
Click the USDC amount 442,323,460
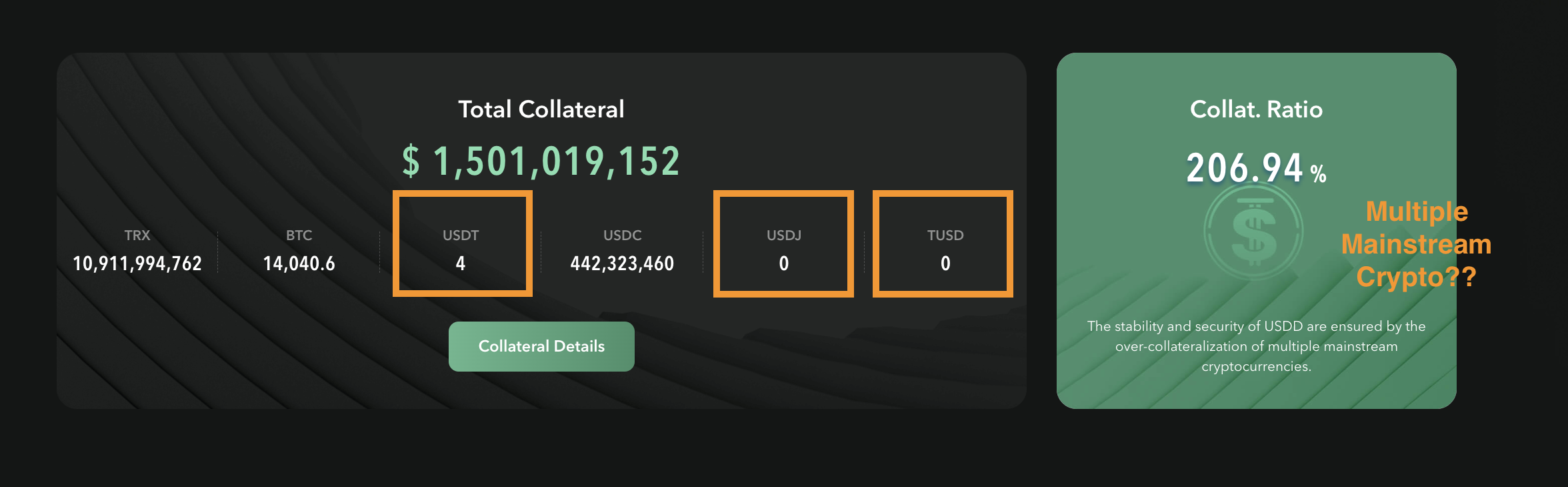click(622, 264)
